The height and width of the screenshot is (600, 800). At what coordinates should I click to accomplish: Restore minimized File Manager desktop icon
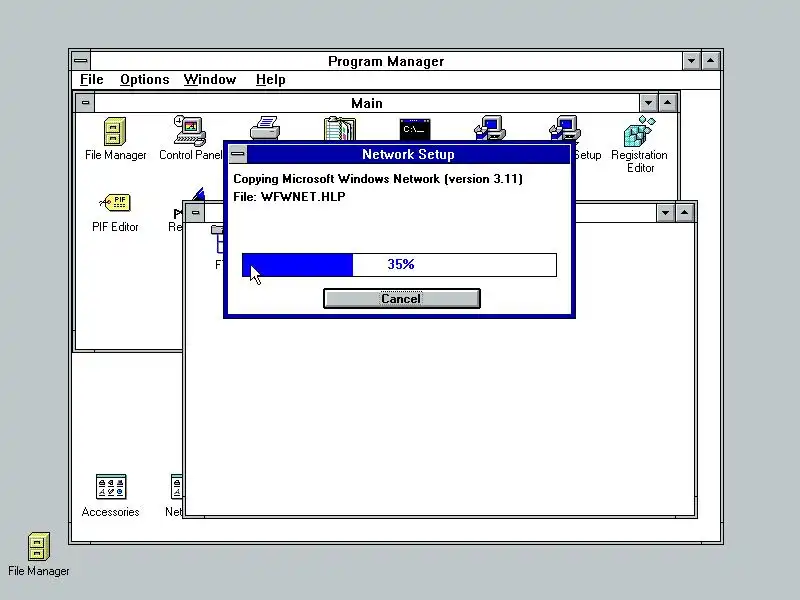coord(39,546)
